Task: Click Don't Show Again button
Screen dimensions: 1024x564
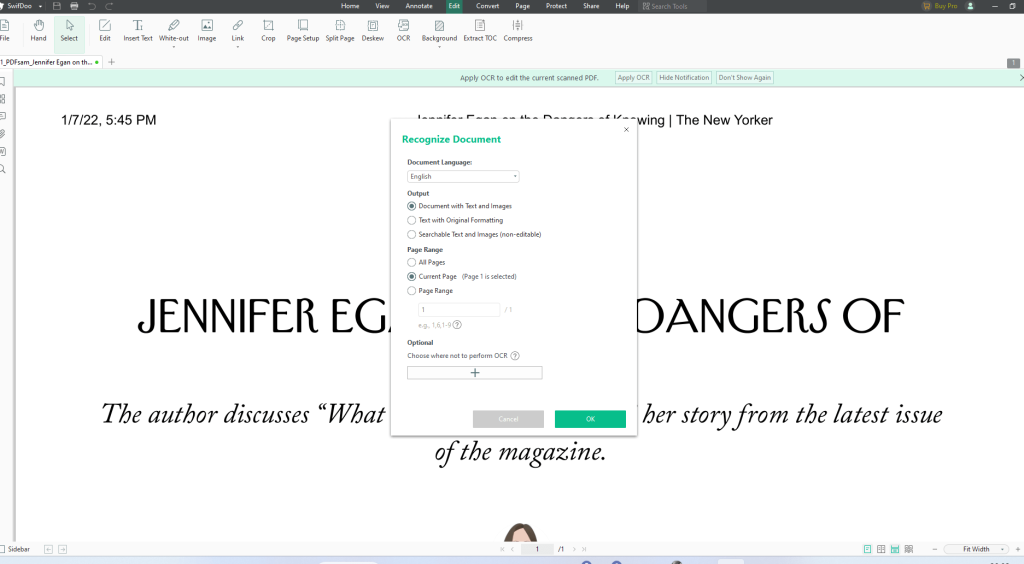Action: (744, 78)
